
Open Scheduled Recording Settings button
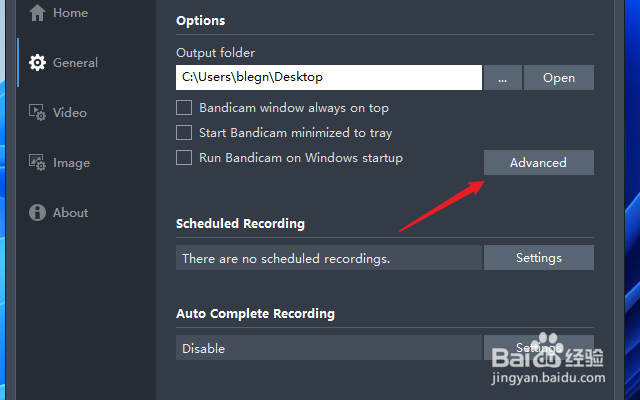point(538,258)
